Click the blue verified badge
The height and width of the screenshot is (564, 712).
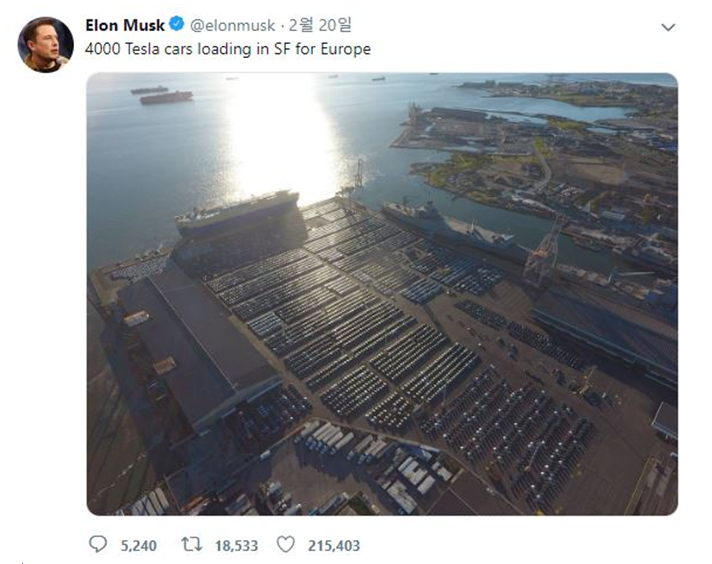[x=176, y=25]
